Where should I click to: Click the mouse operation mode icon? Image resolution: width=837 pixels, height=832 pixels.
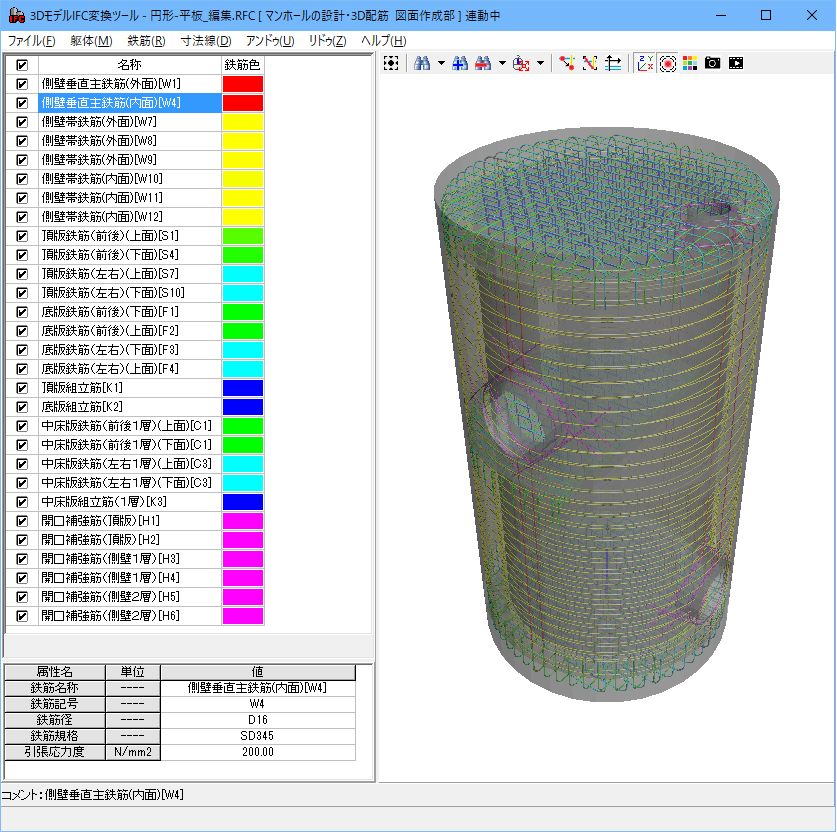(x=521, y=64)
